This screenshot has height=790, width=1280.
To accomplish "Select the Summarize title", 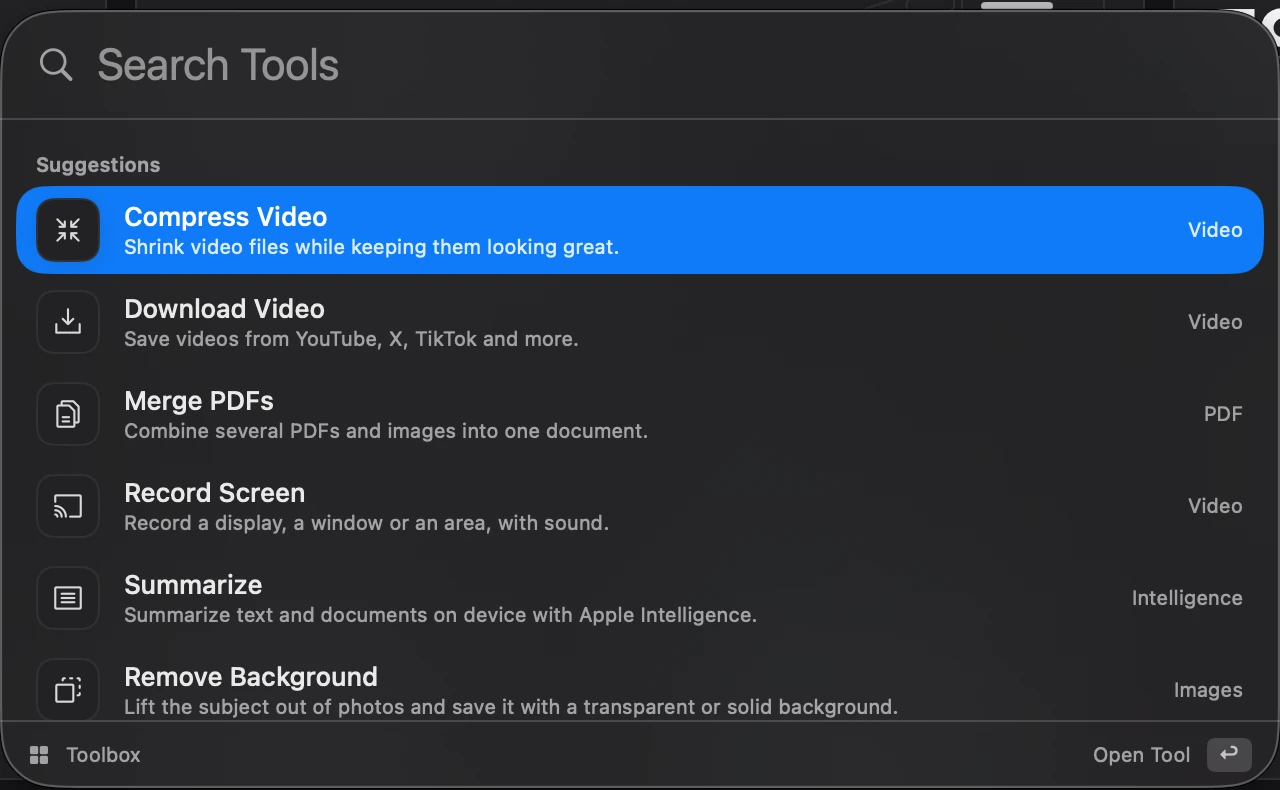I will [193, 585].
